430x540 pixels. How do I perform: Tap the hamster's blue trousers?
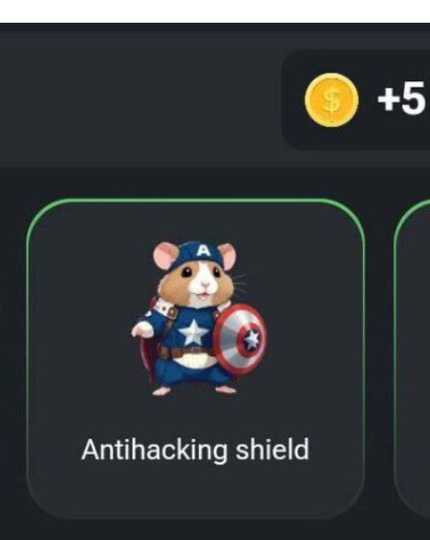193,375
